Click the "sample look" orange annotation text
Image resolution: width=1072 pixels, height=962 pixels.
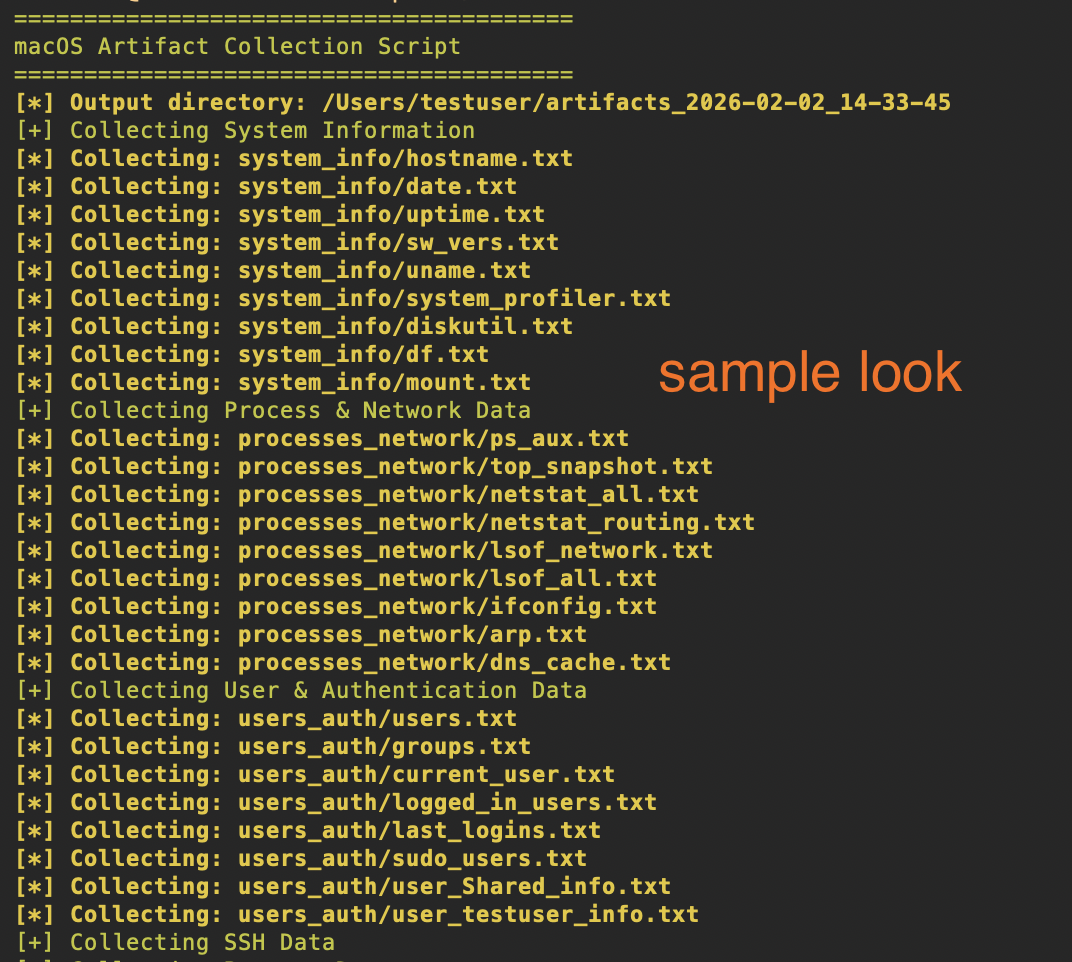[x=810, y=373]
